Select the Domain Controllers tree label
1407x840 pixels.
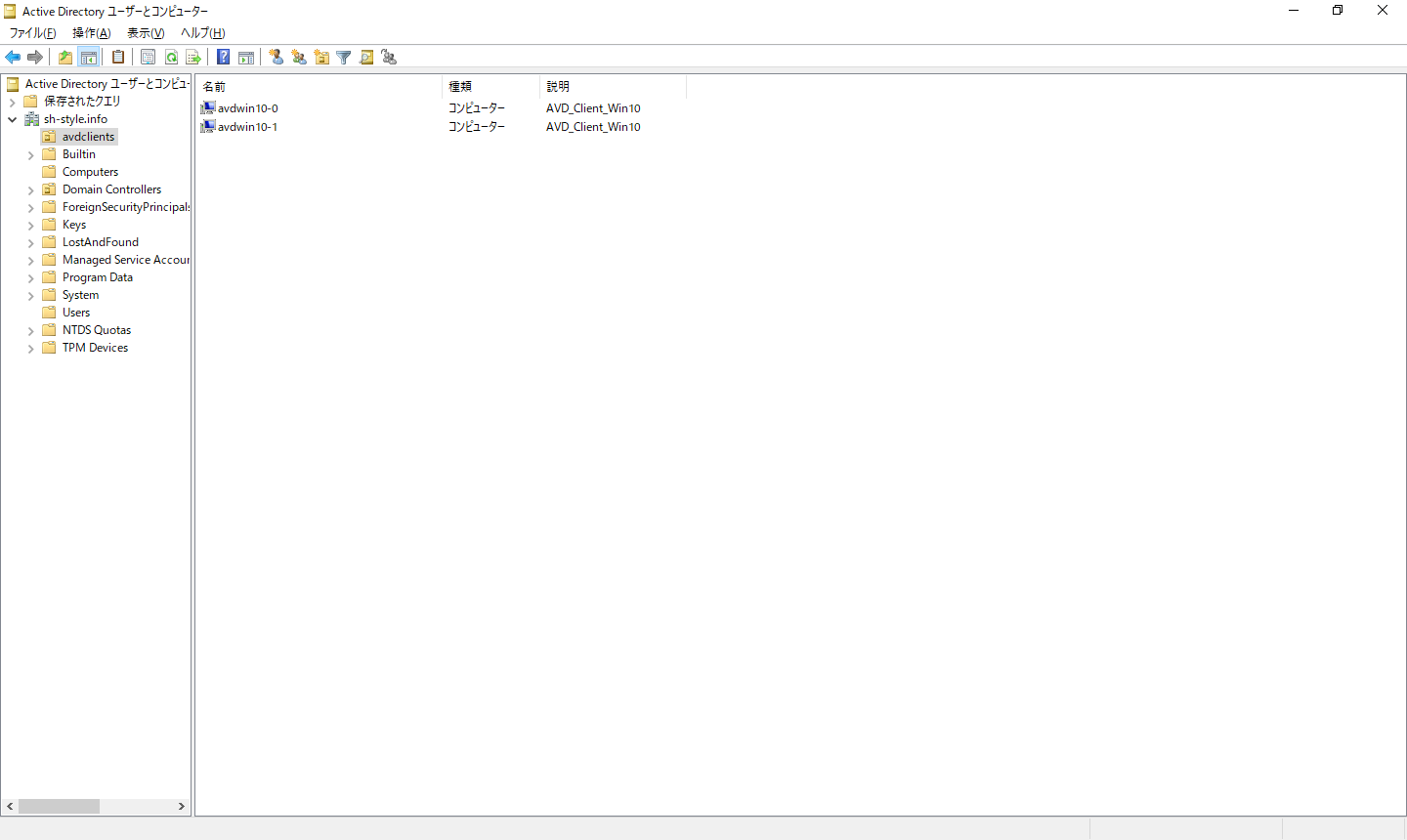112,189
